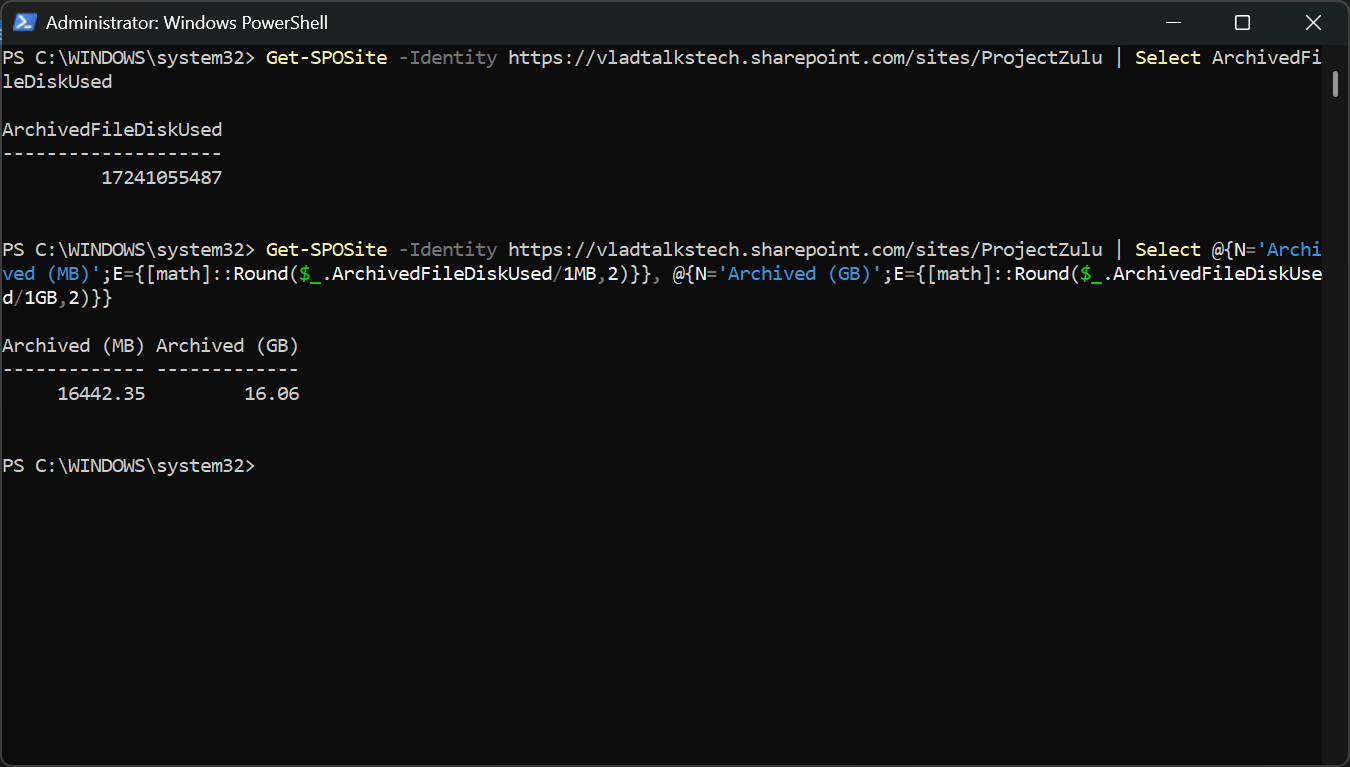Screen dimensions: 1350x767
Task: Click -Identity in the second command
Action: 447,250
